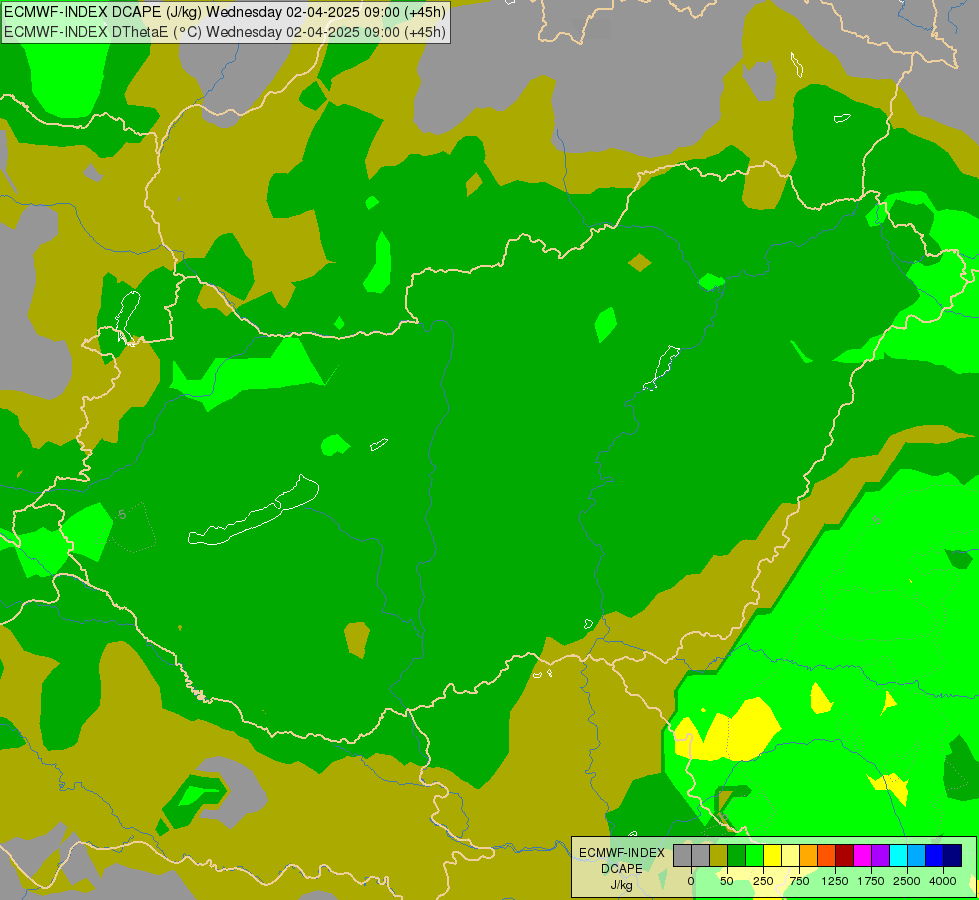The image size is (979, 900).
Task: Select the red-orange legend swatch
Action: tap(827, 856)
